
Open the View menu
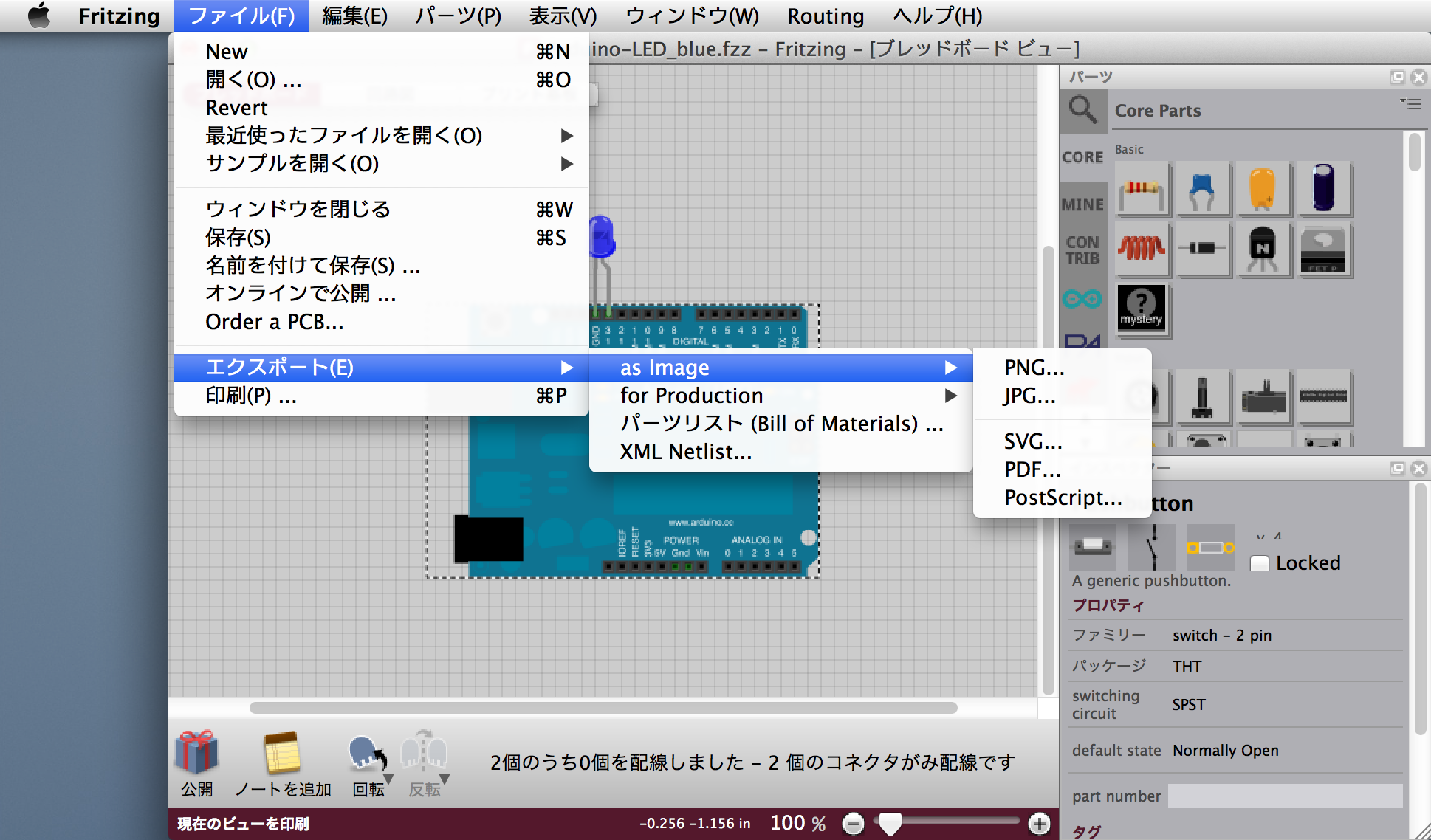coord(563,16)
